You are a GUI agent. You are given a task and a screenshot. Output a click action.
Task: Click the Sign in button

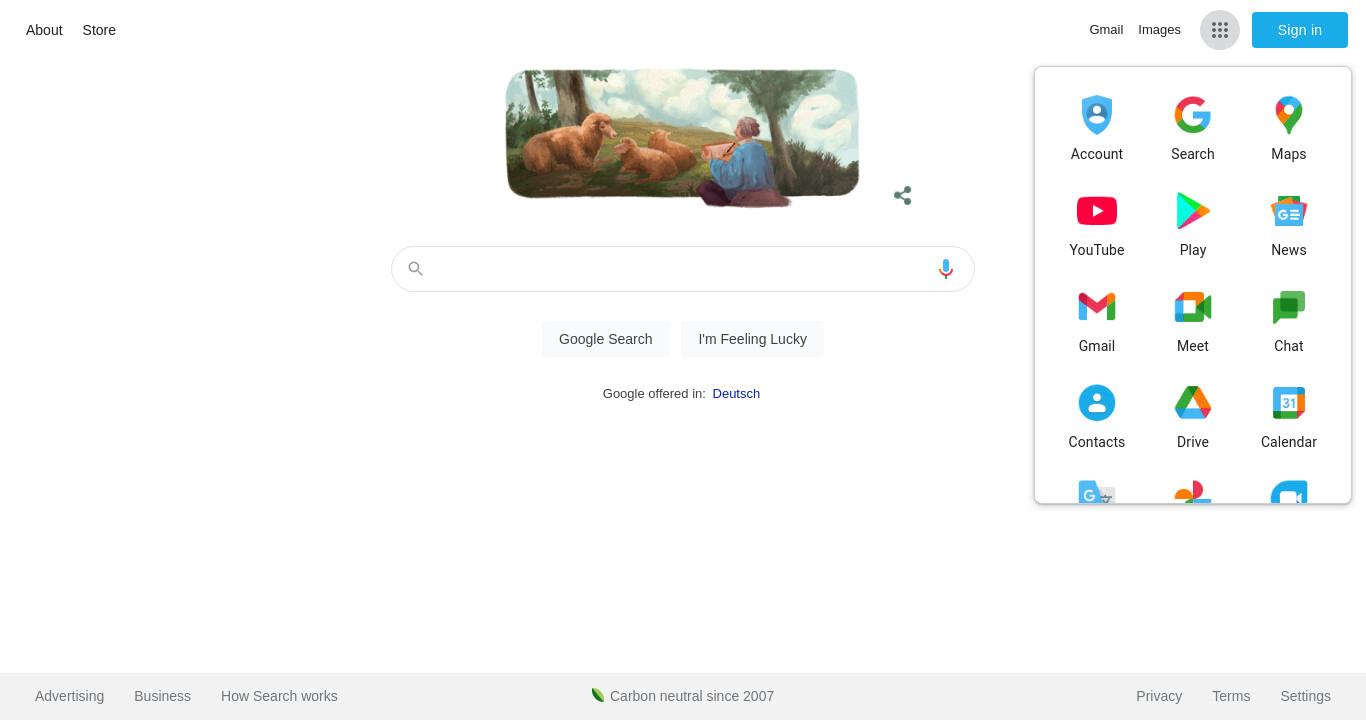pyautogui.click(x=1300, y=30)
